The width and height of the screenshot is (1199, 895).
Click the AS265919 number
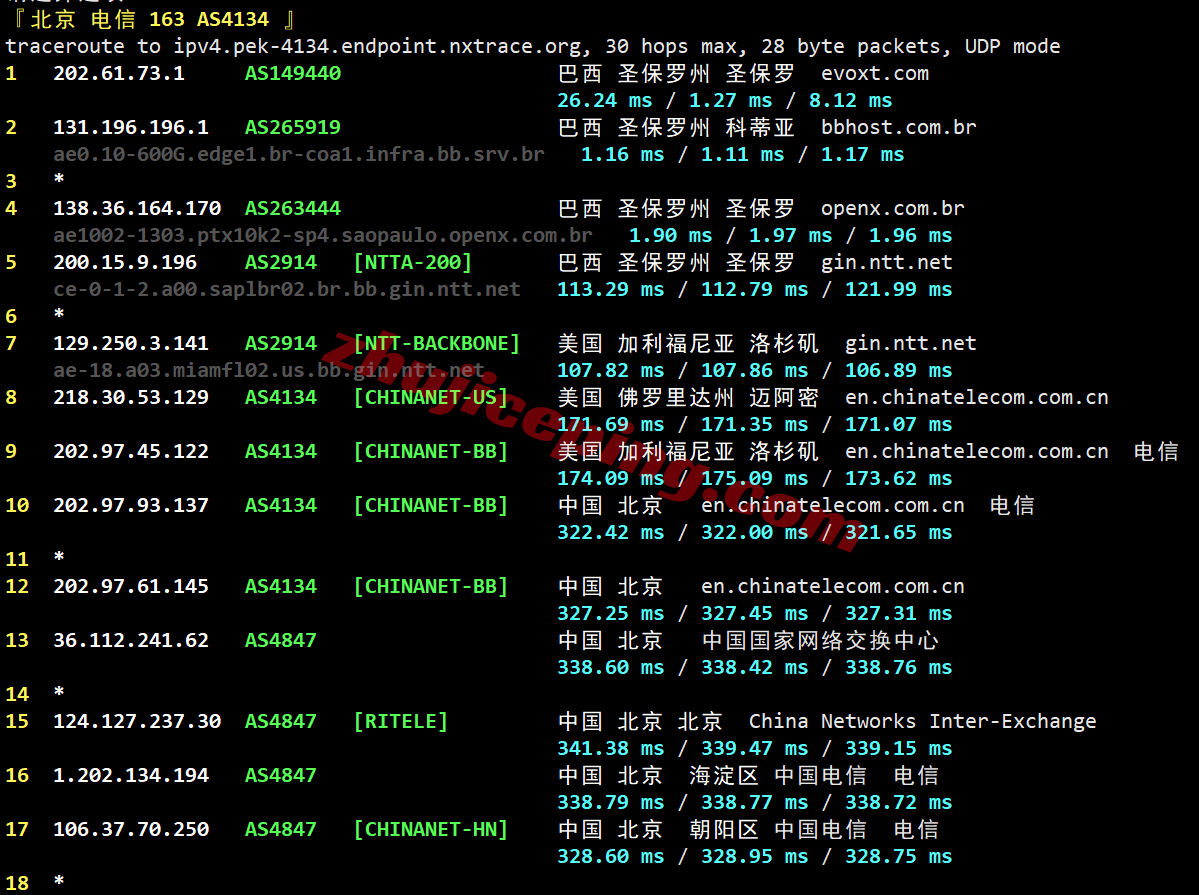coord(293,127)
